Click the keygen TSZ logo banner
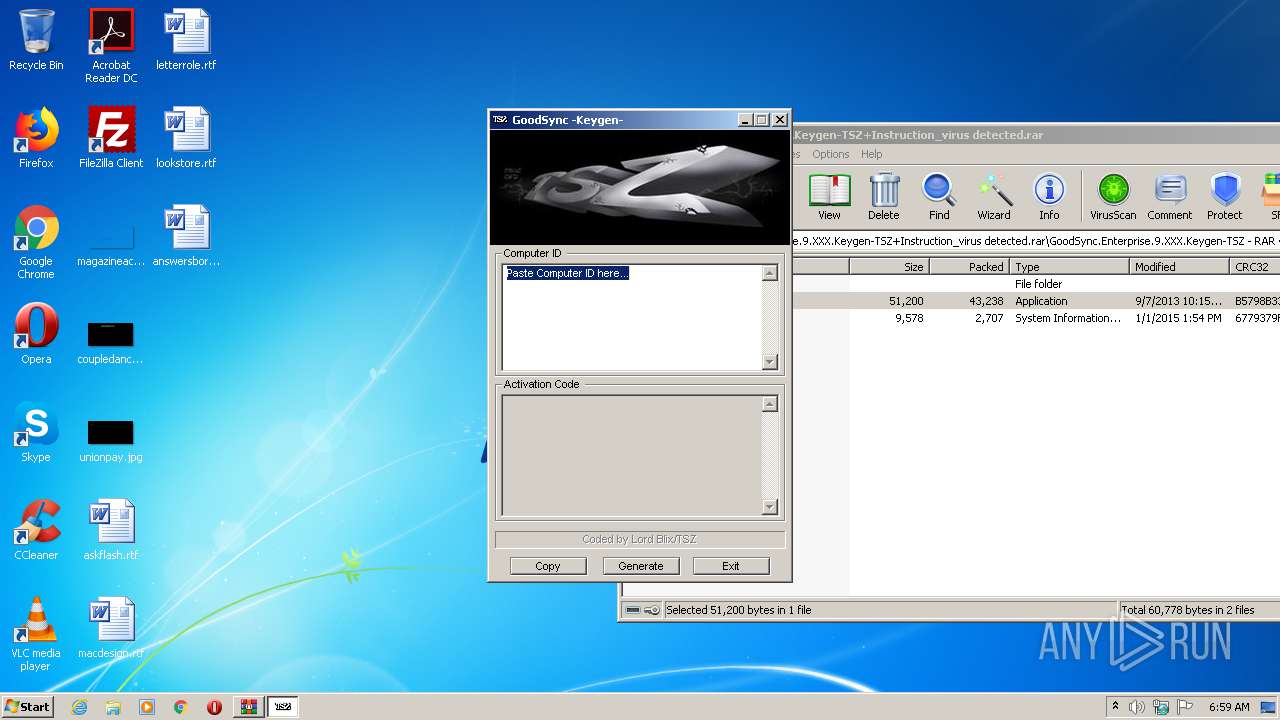Screen dimensions: 1280x720 (x=640, y=187)
